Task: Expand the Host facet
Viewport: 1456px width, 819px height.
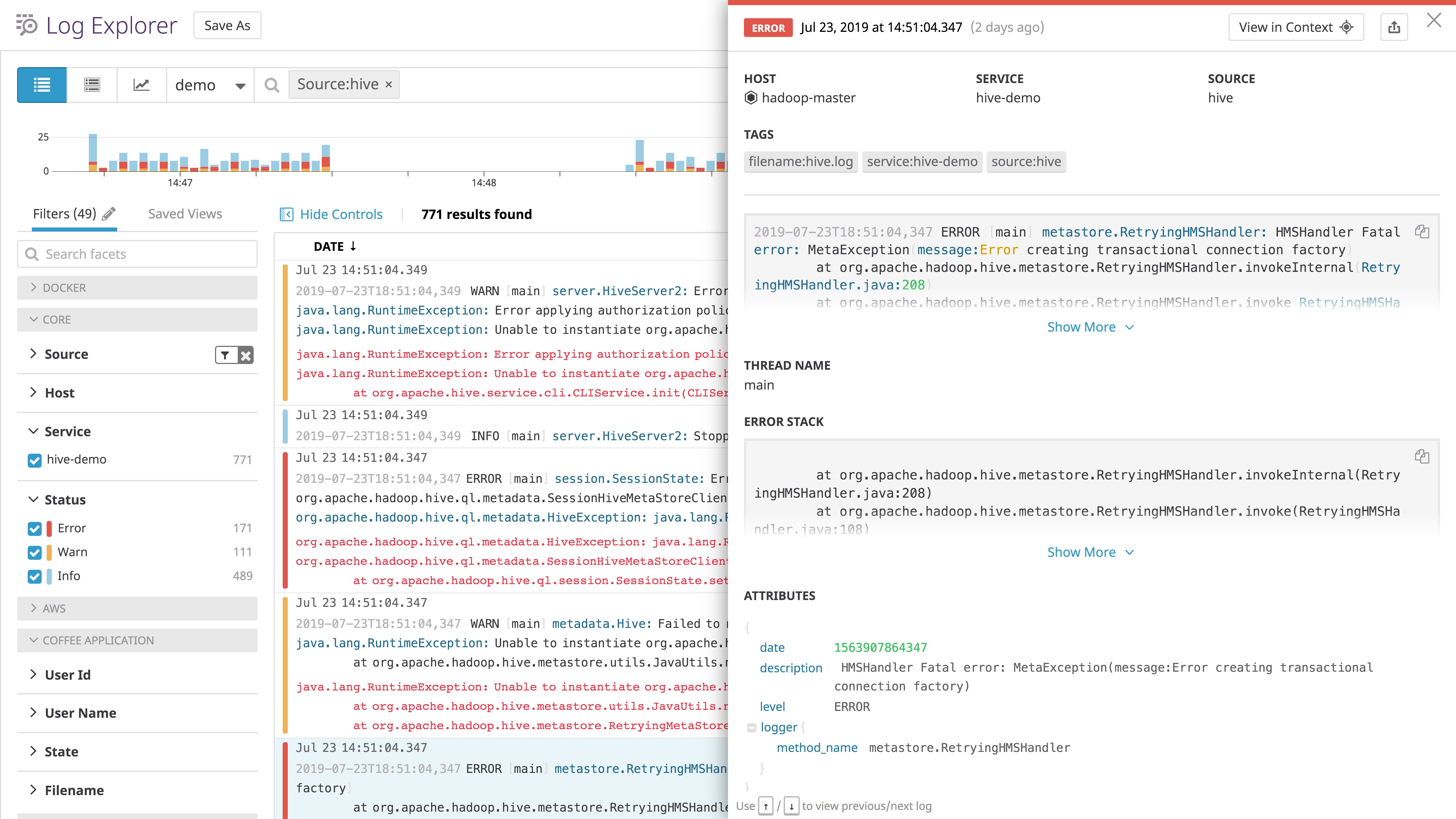Action: click(59, 393)
